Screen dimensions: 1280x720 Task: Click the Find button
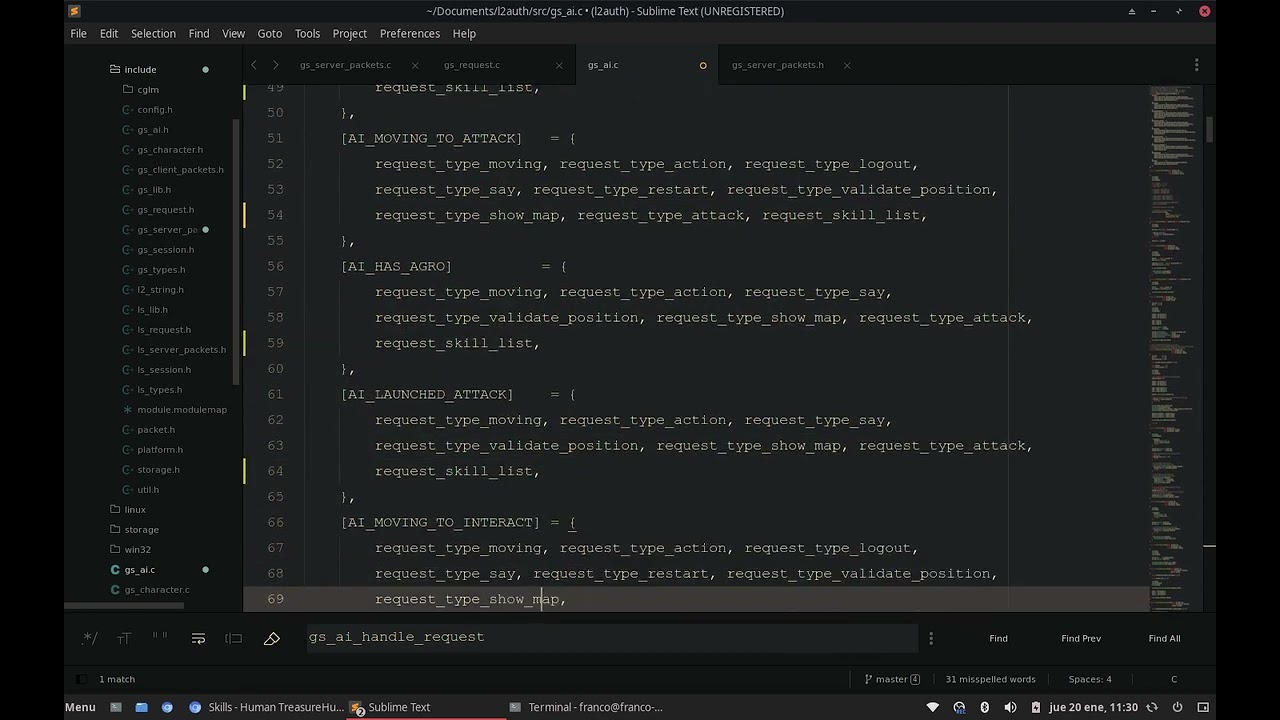click(x=998, y=638)
